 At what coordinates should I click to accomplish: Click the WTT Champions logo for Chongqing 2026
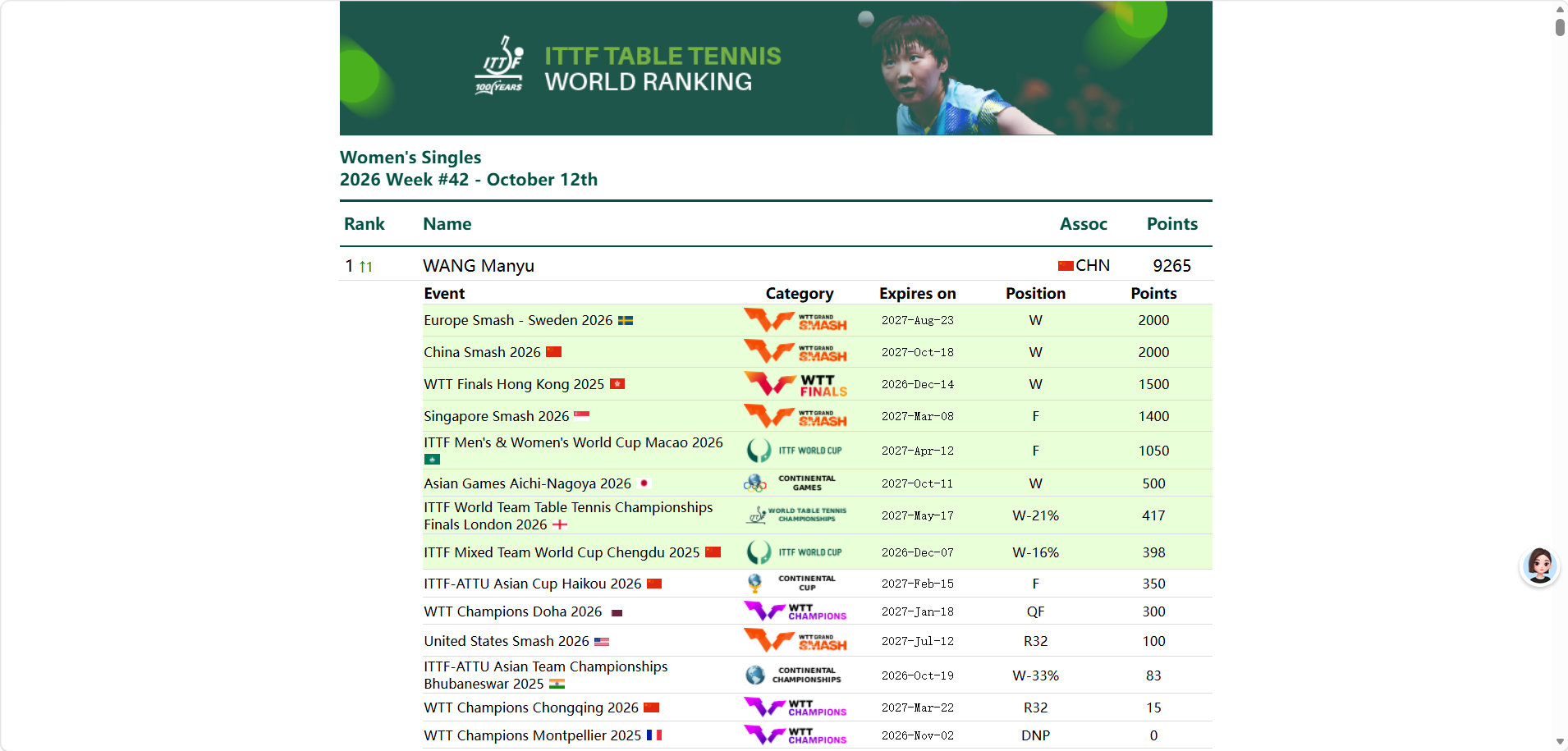(795, 707)
